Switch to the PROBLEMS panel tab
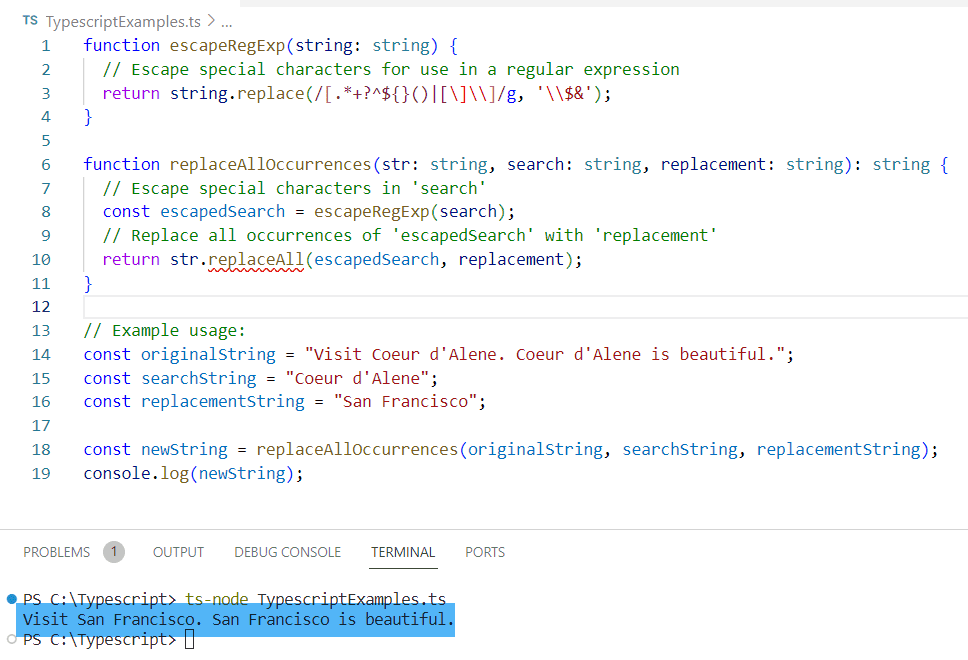968x660 pixels. [57, 552]
